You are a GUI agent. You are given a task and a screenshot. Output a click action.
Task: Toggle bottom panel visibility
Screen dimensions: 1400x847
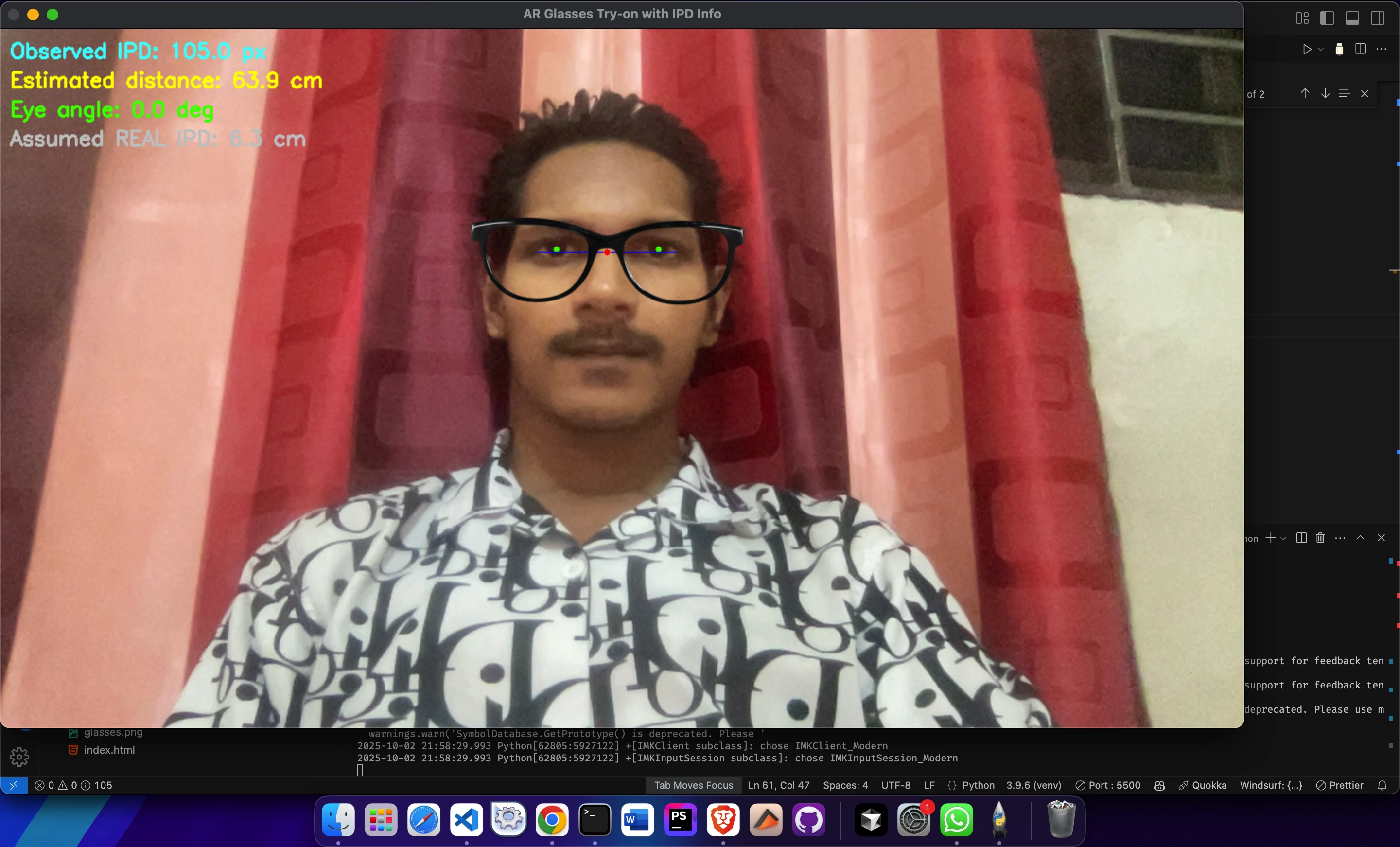coord(1352,18)
